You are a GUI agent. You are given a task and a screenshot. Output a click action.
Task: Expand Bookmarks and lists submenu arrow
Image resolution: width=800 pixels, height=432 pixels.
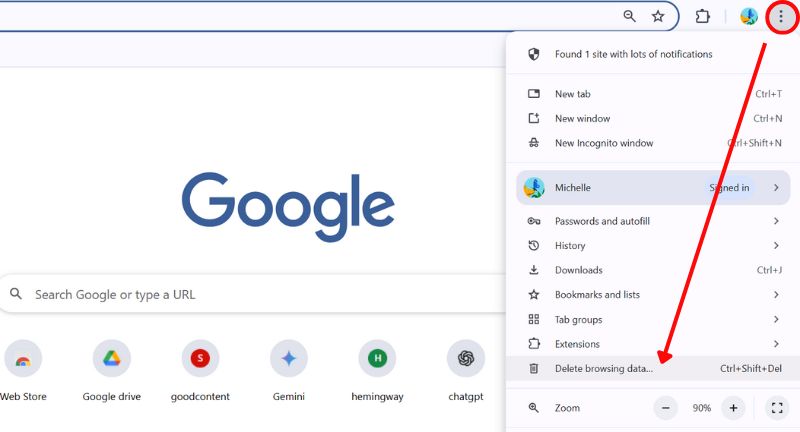tap(776, 294)
